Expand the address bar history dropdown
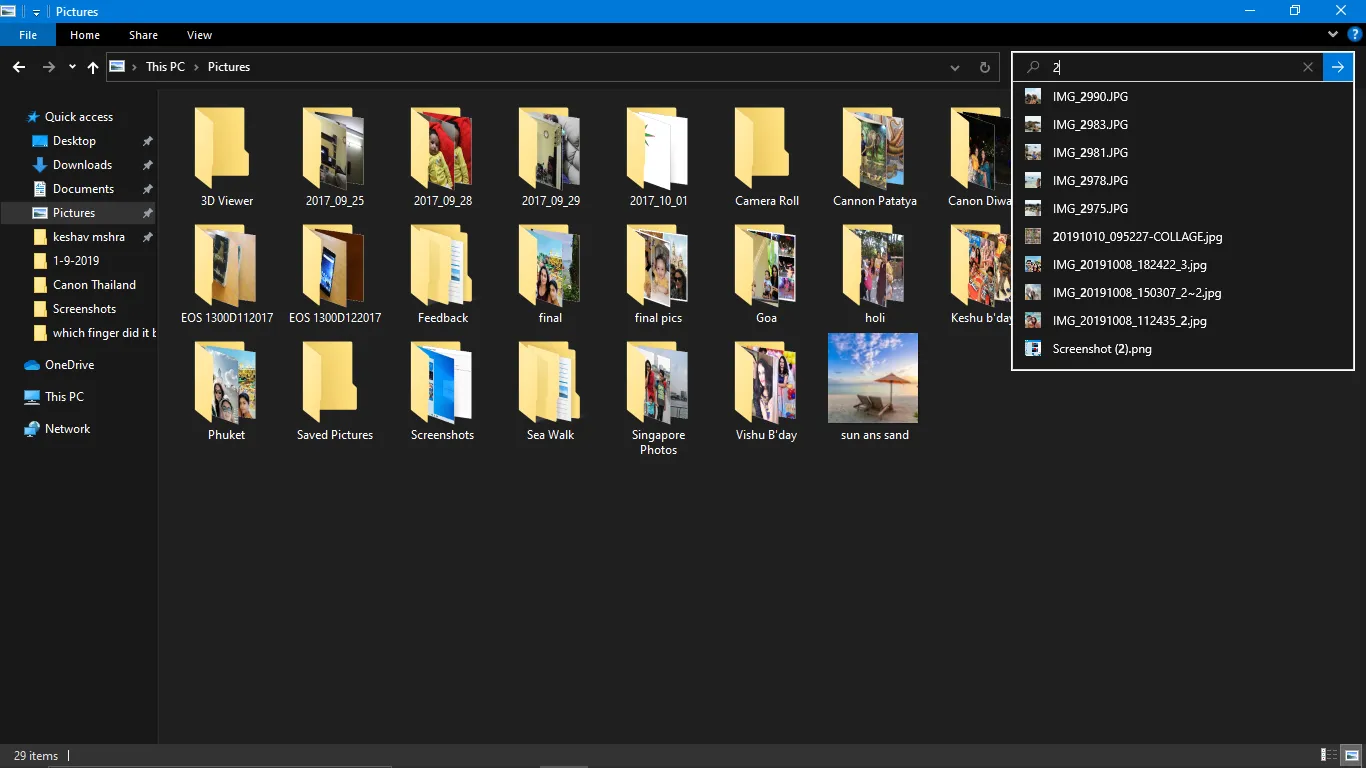1366x768 pixels. (x=955, y=67)
